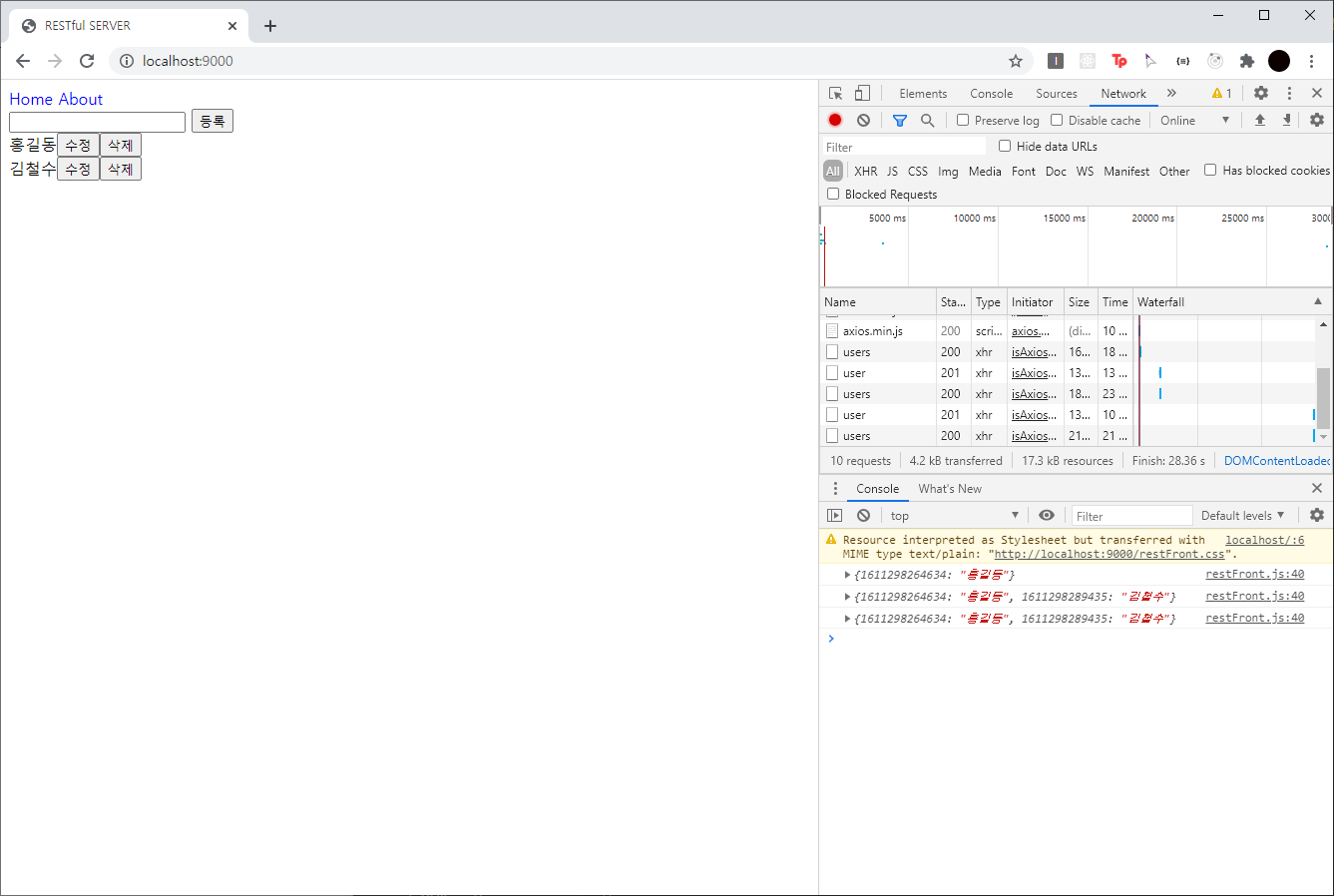Open a new browser tab

(x=270, y=26)
